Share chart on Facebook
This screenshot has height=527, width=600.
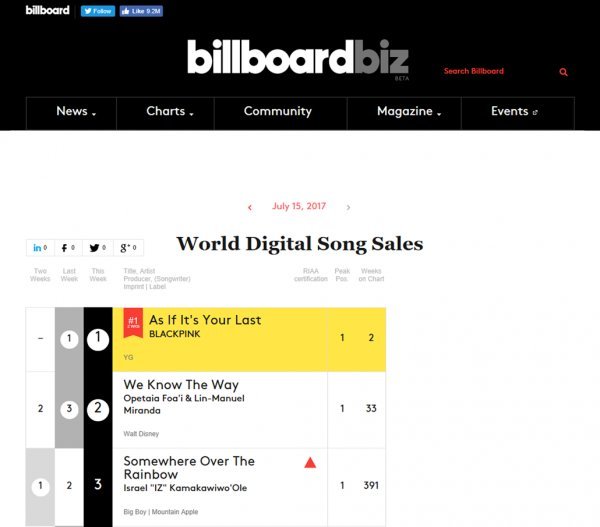(x=69, y=248)
